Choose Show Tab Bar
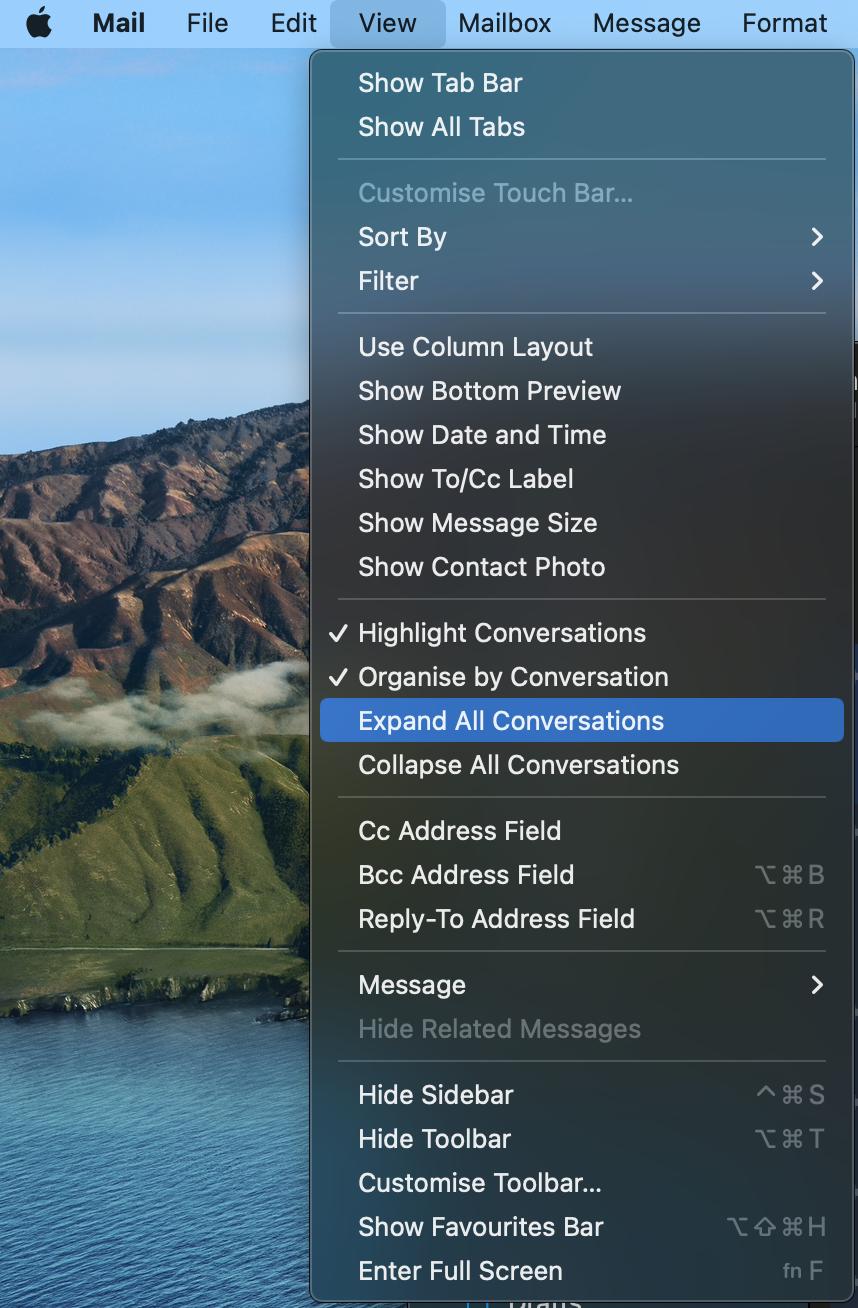858x1308 pixels. pos(582,83)
